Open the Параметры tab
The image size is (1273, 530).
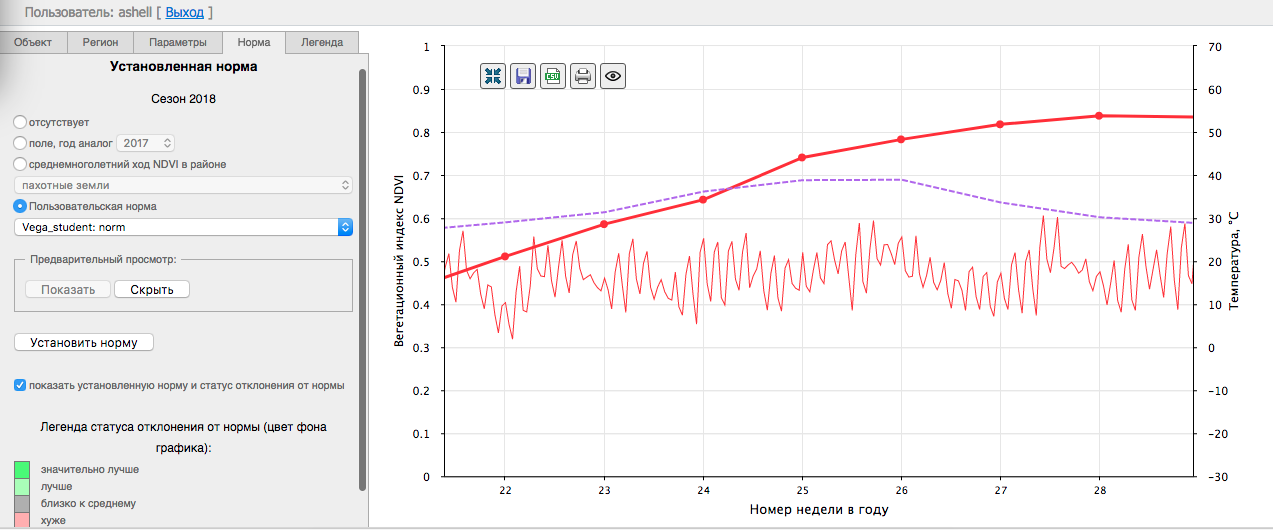[x=178, y=42]
